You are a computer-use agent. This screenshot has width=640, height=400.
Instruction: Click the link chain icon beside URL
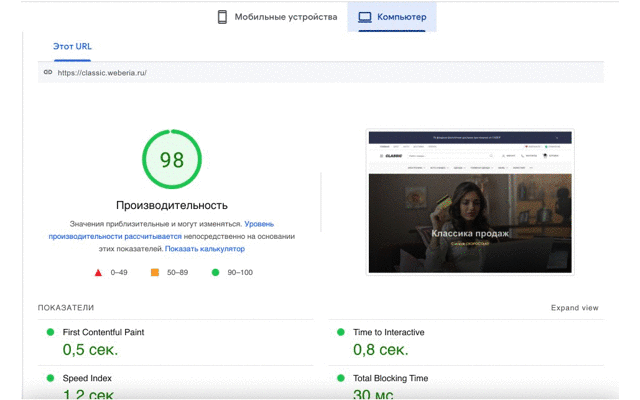point(48,72)
